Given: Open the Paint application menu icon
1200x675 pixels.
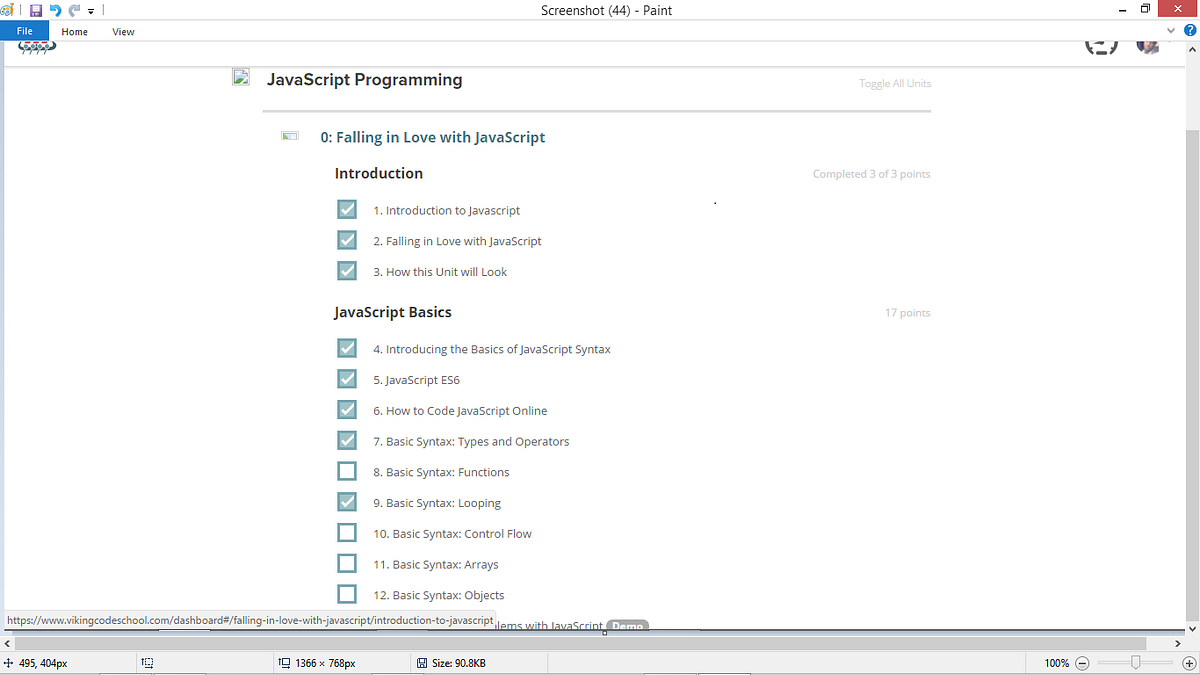Looking at the screenshot, I should click(9, 10).
